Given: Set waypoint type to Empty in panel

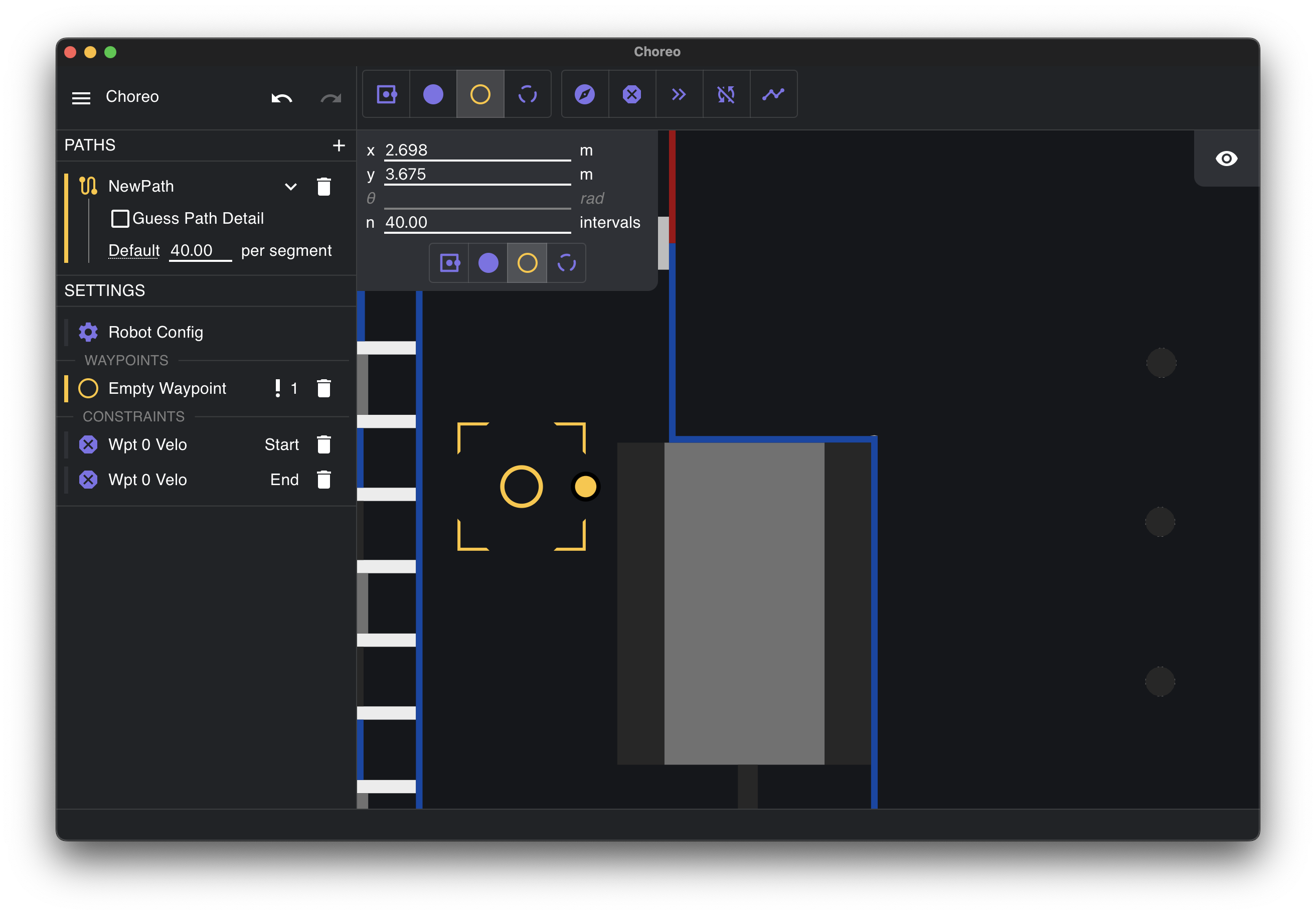Looking at the screenshot, I should [x=527, y=263].
